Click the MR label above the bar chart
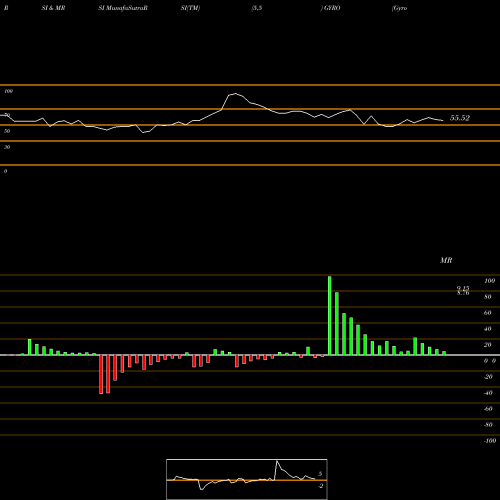Viewport: 500px width, 500px height. [446, 260]
